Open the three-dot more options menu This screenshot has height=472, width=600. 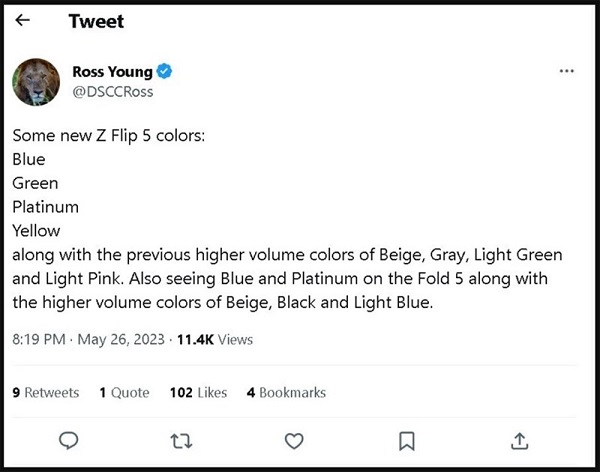click(x=567, y=72)
